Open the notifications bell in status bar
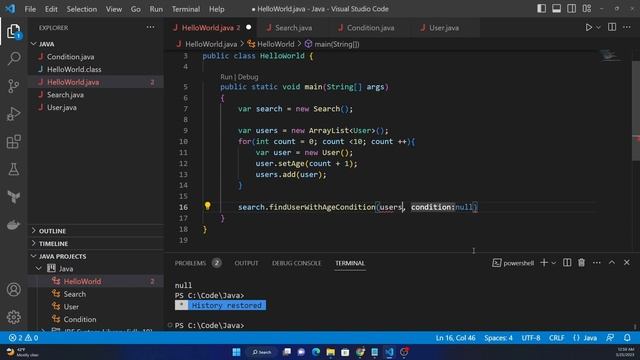Screen dimensions: 640x360 627,338
